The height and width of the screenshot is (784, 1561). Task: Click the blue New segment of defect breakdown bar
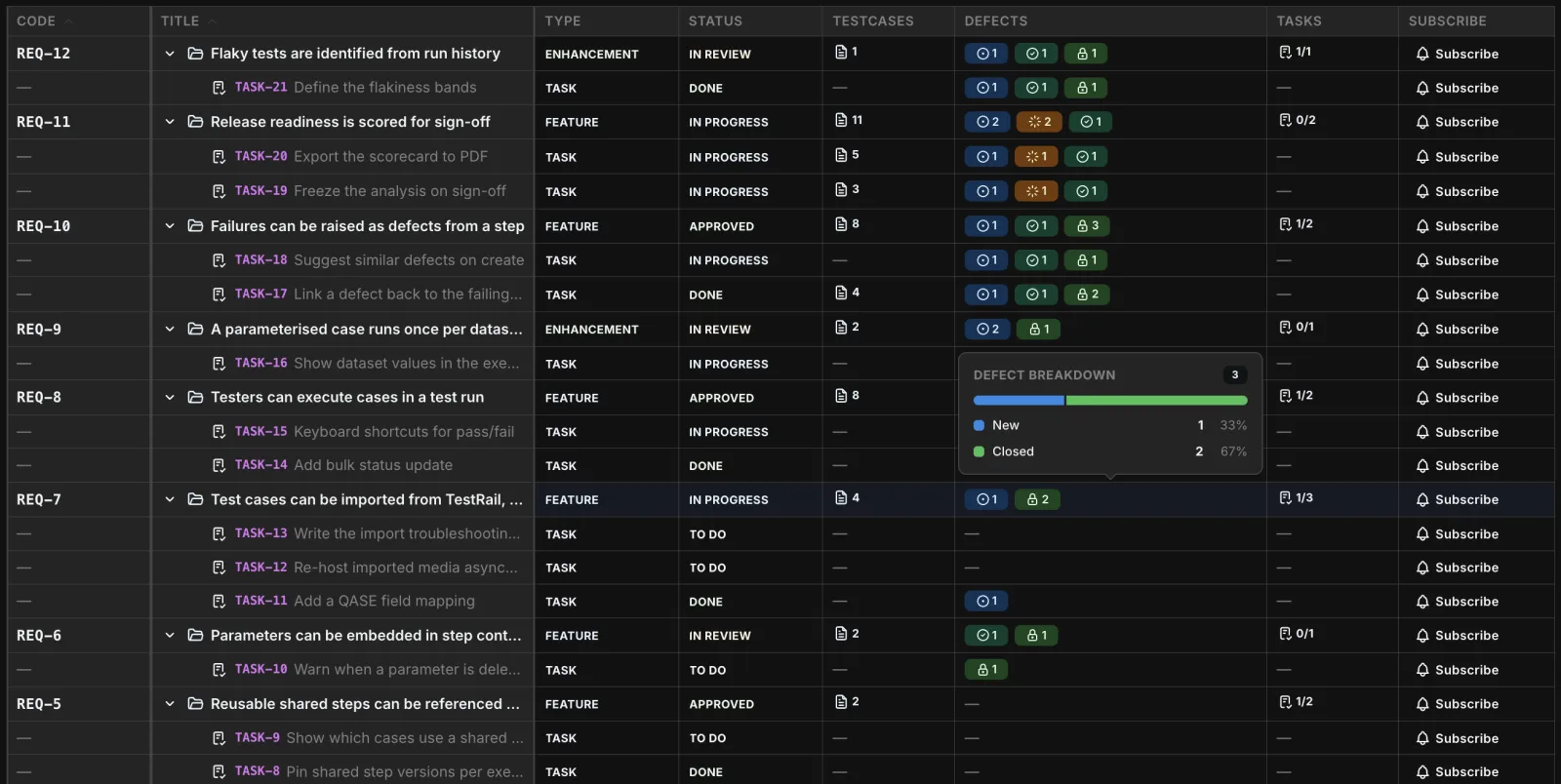point(1019,401)
